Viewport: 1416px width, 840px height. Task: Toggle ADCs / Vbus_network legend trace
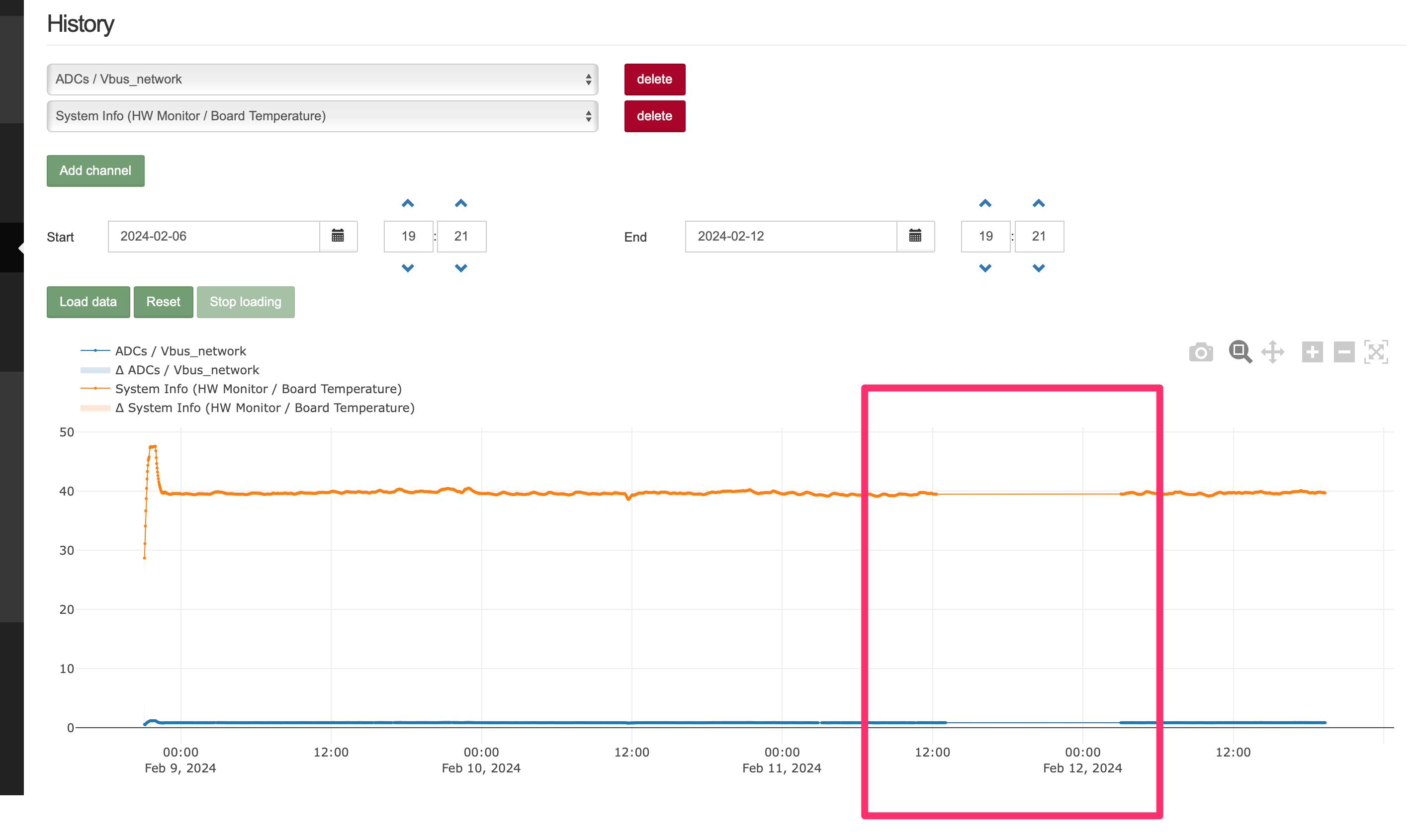[164, 351]
